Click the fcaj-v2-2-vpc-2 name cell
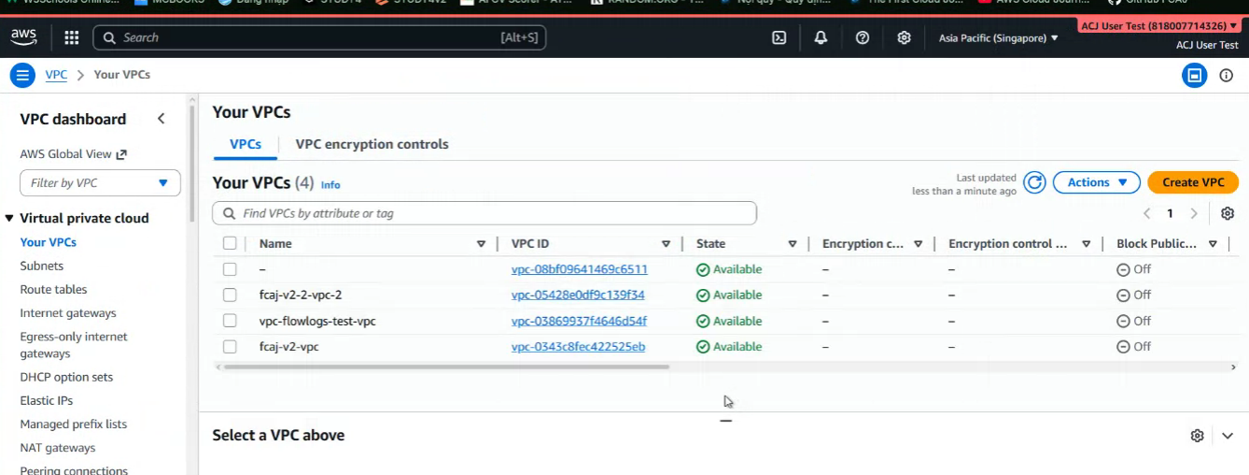Screen dimensions: 1249x475 [300, 295]
